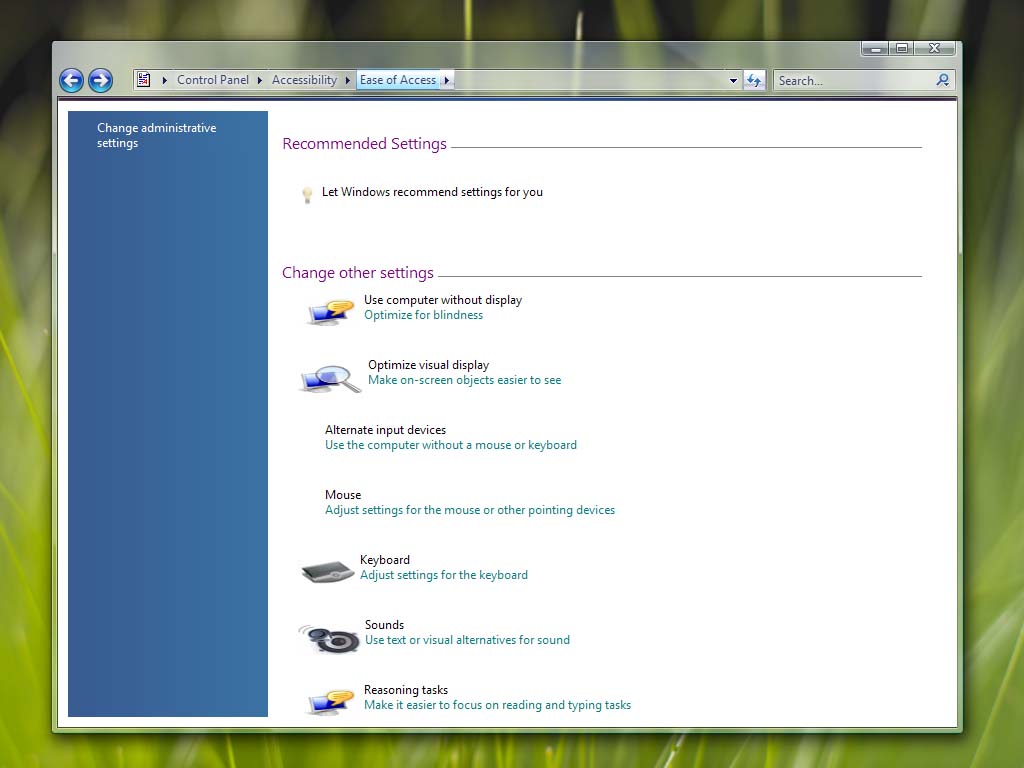Open Use text or visual alternatives link

pyautogui.click(x=467, y=640)
